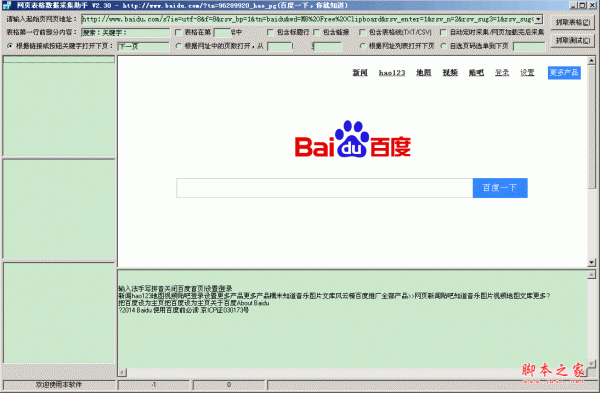
Task: Click the 设置 link
Action: pos(527,72)
